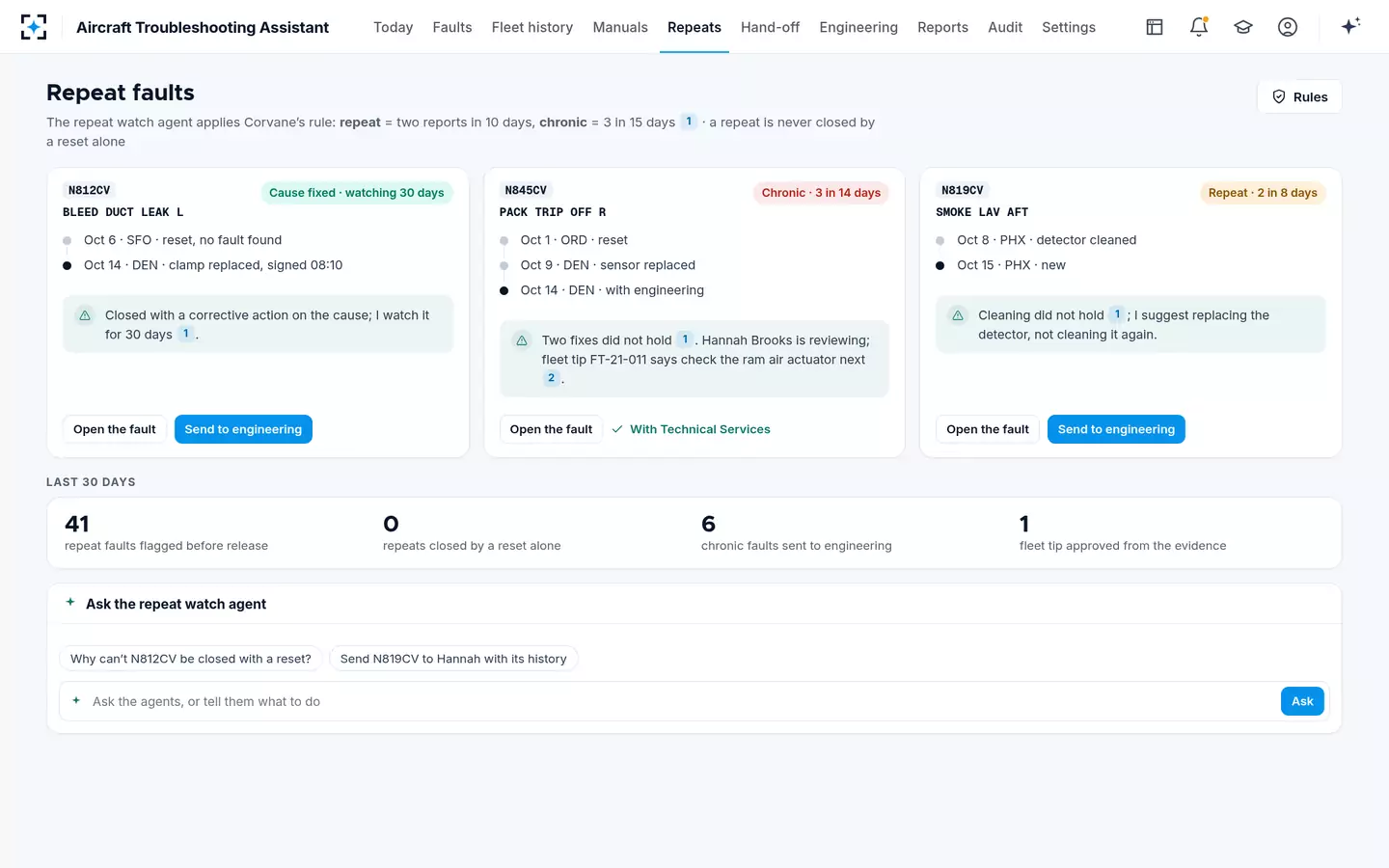Screen dimensions: 1389x868
Task: Click the agent icon in N845CV note
Action: [522, 340]
